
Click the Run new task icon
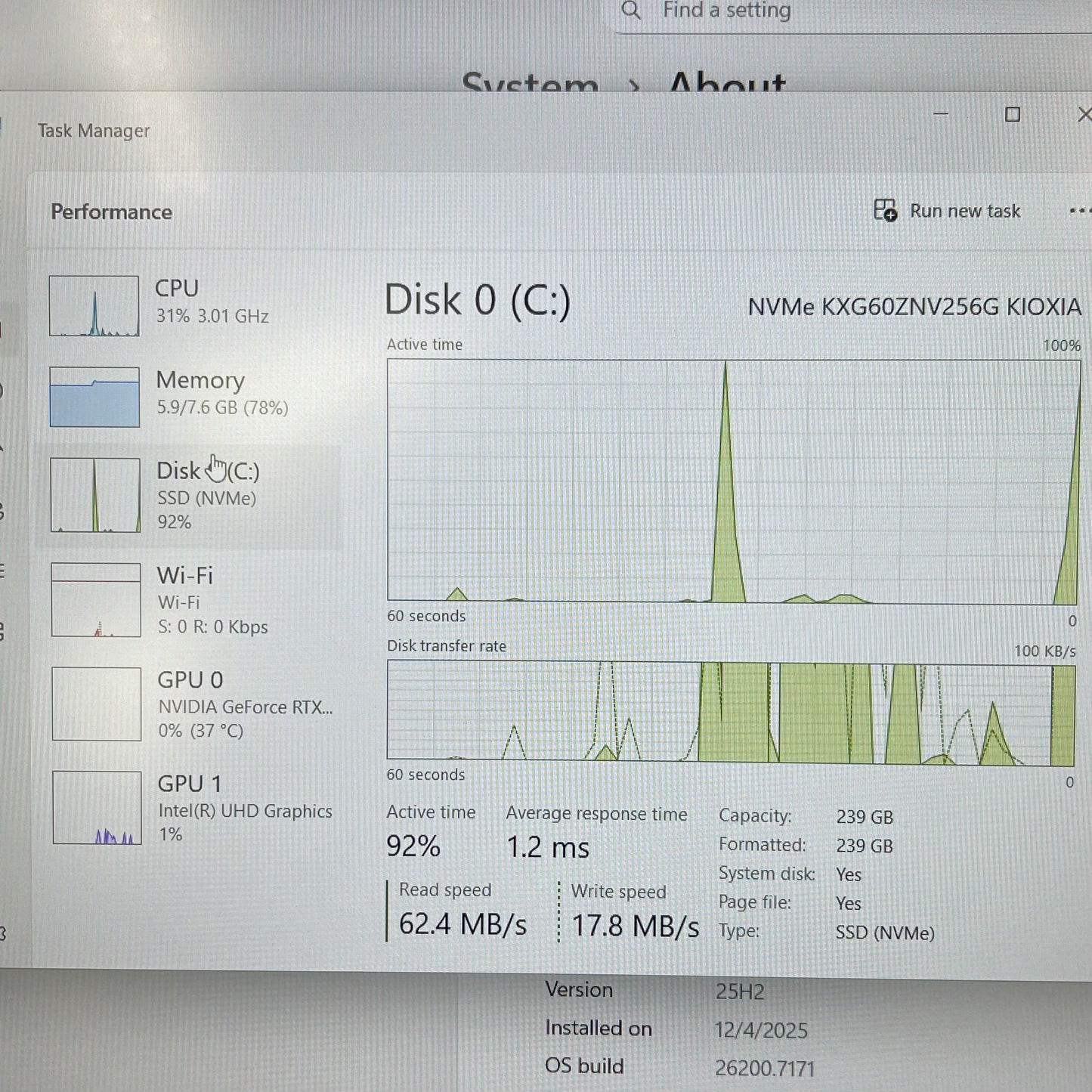pos(886,211)
